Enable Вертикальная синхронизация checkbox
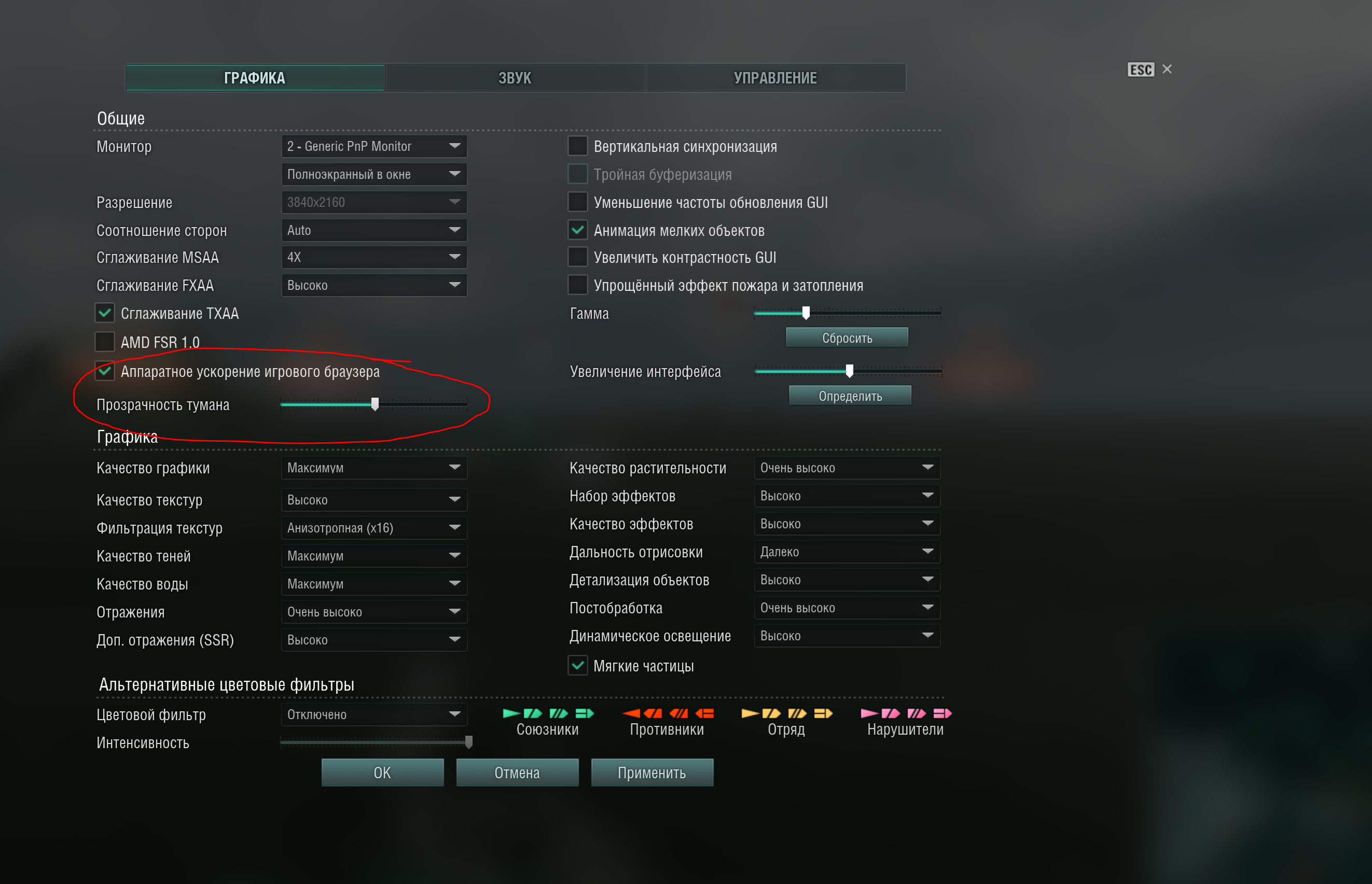Image resolution: width=1372 pixels, height=884 pixels. [x=578, y=146]
